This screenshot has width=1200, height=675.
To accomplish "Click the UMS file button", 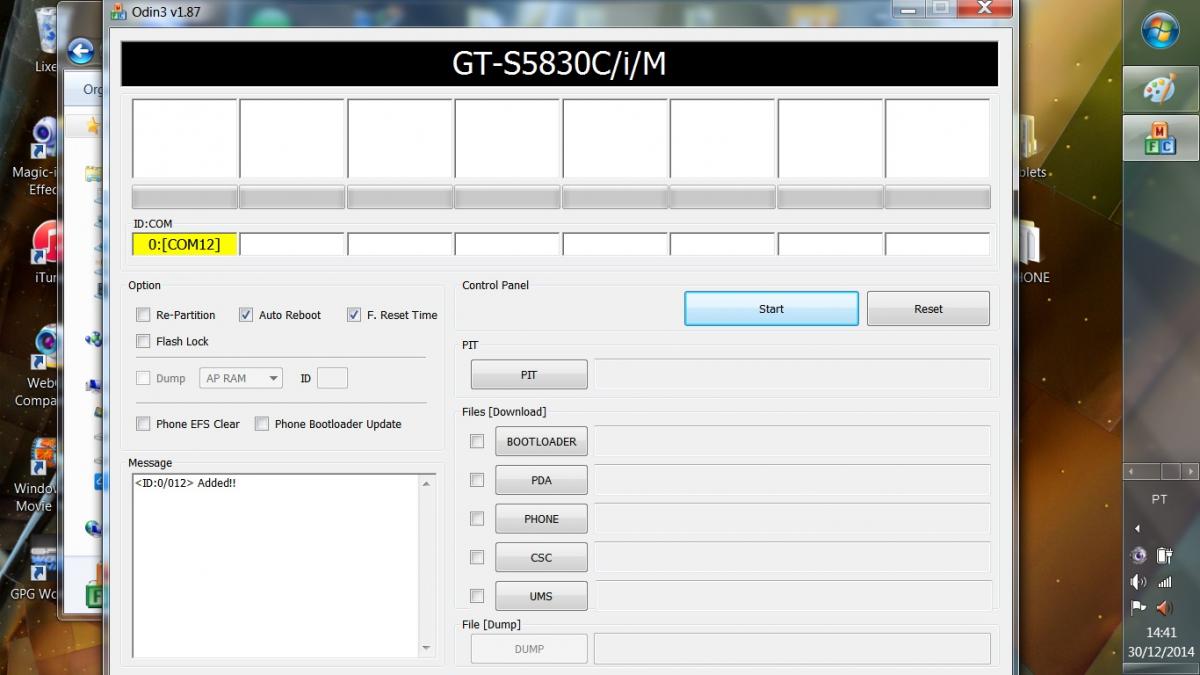I will 541,596.
